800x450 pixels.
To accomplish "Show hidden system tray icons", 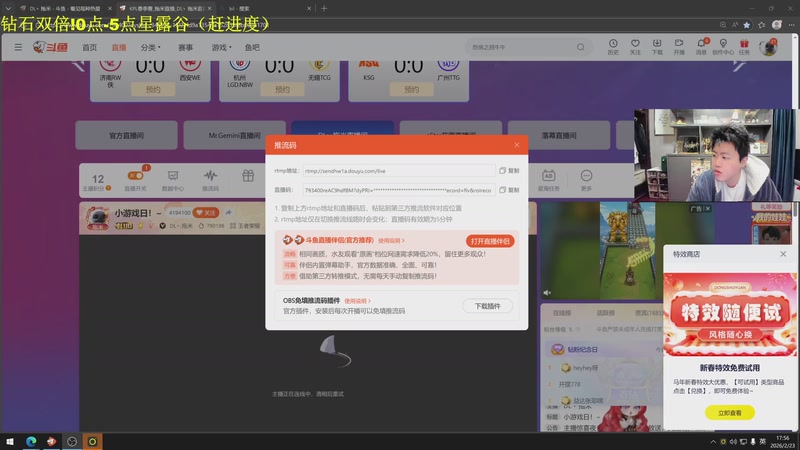I will pyautogui.click(x=713, y=441).
